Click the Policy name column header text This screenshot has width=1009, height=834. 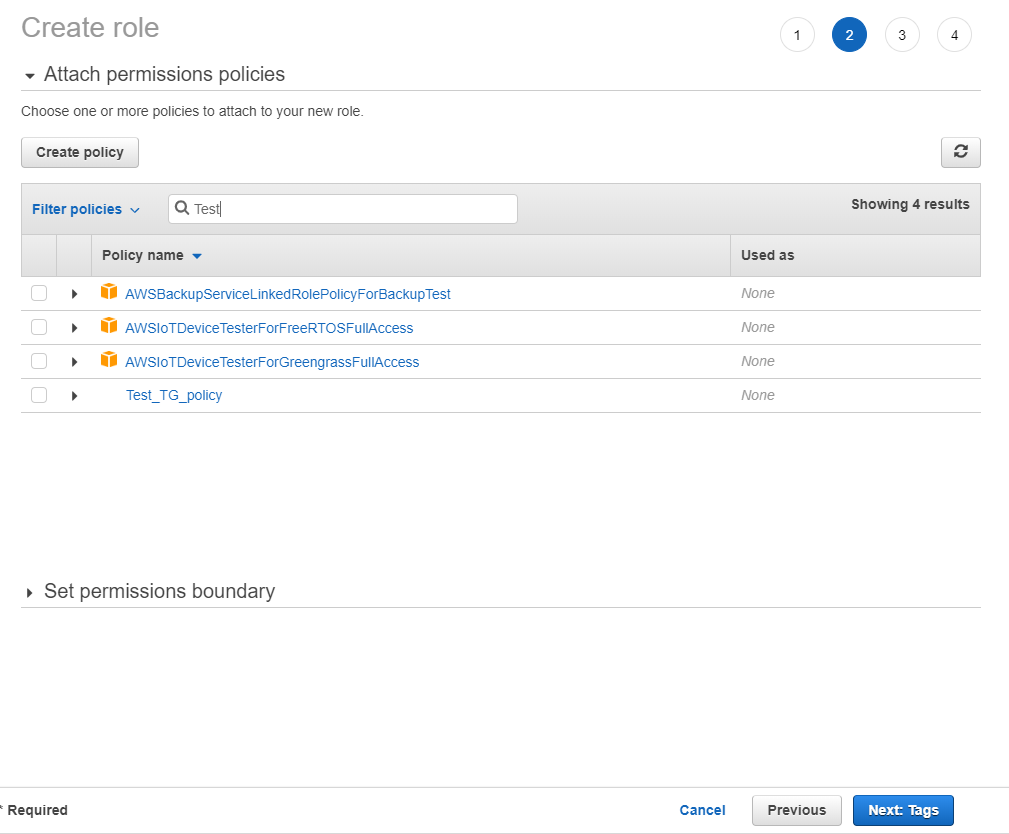pos(143,255)
